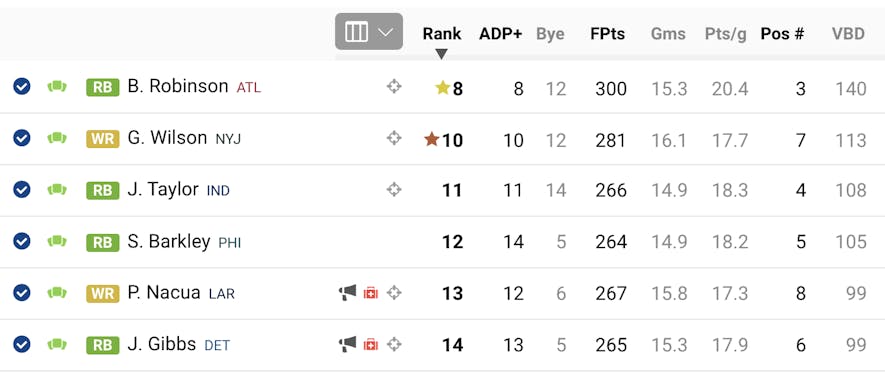Open the columns selector dropdown

[x=369, y=32]
